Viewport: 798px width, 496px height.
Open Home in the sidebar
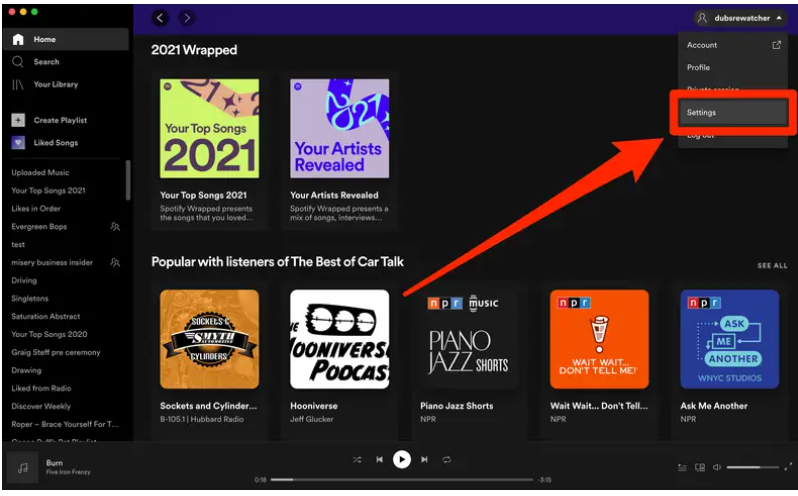(x=66, y=39)
